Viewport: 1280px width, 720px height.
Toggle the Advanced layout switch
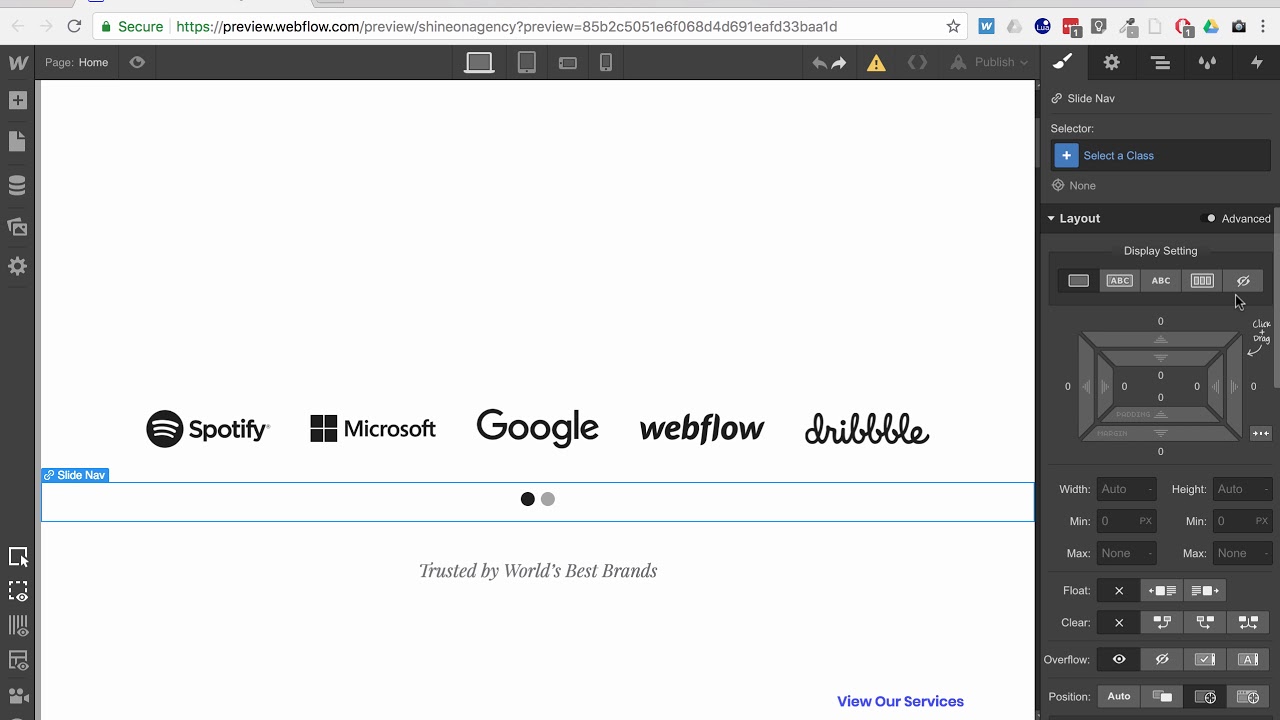(1211, 219)
